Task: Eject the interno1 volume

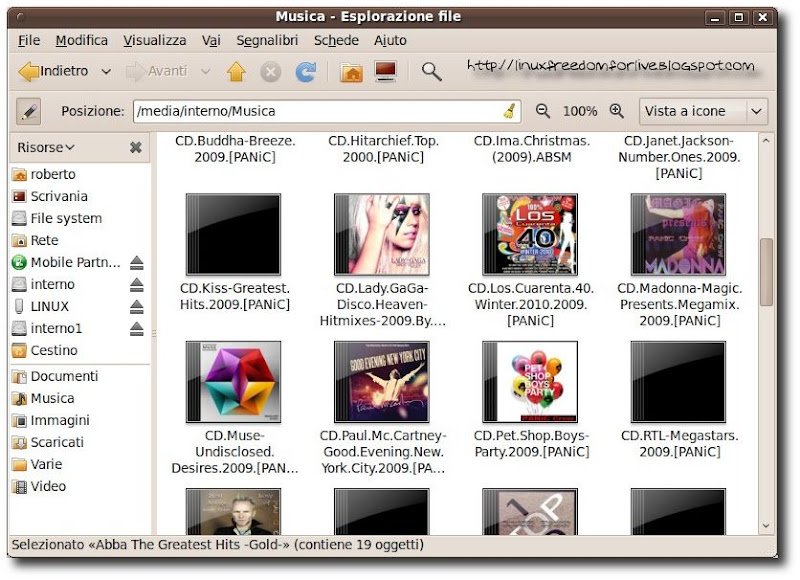Action: pyautogui.click(x=136, y=329)
